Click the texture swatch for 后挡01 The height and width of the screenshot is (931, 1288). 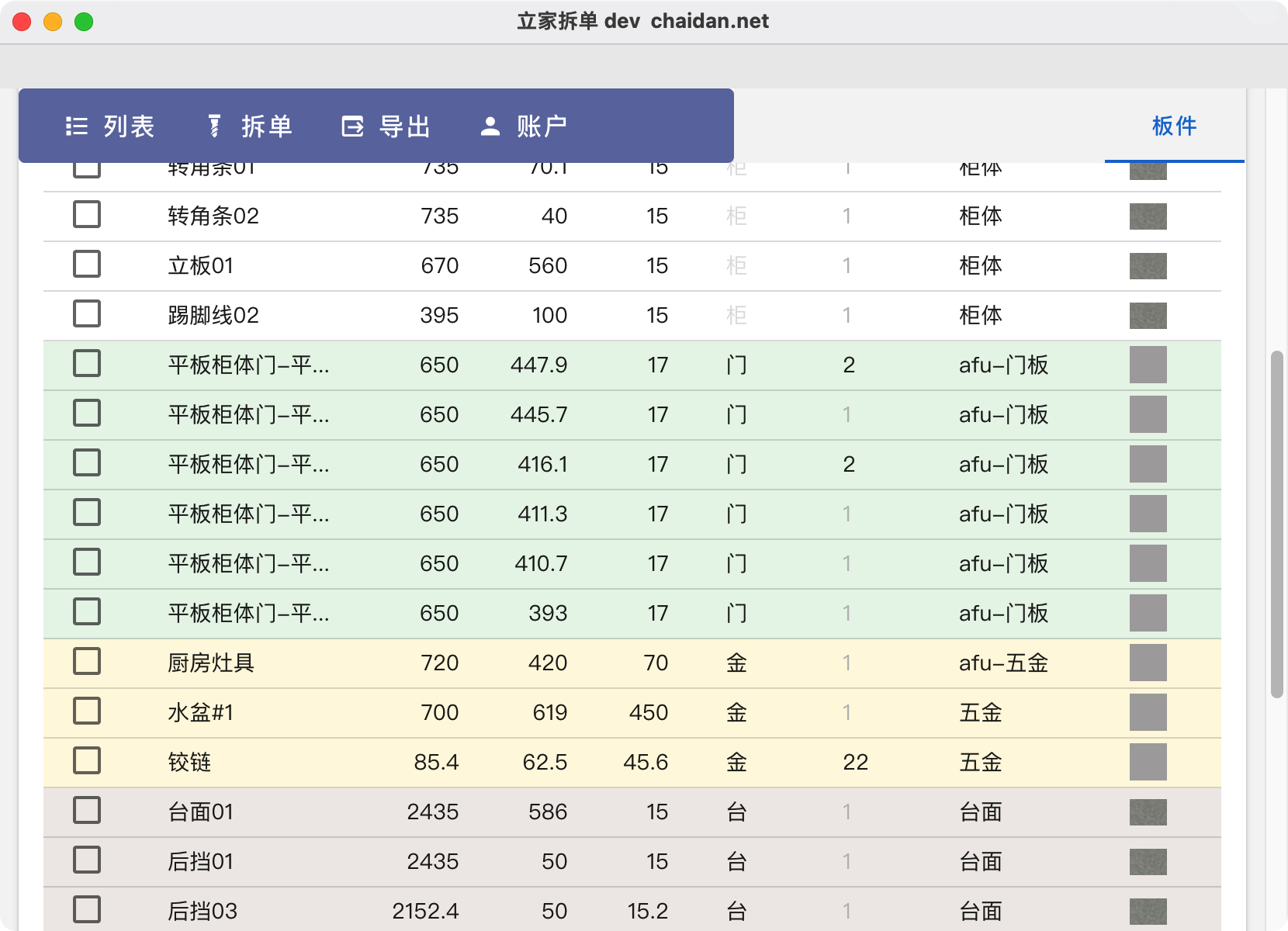pyautogui.click(x=1148, y=862)
